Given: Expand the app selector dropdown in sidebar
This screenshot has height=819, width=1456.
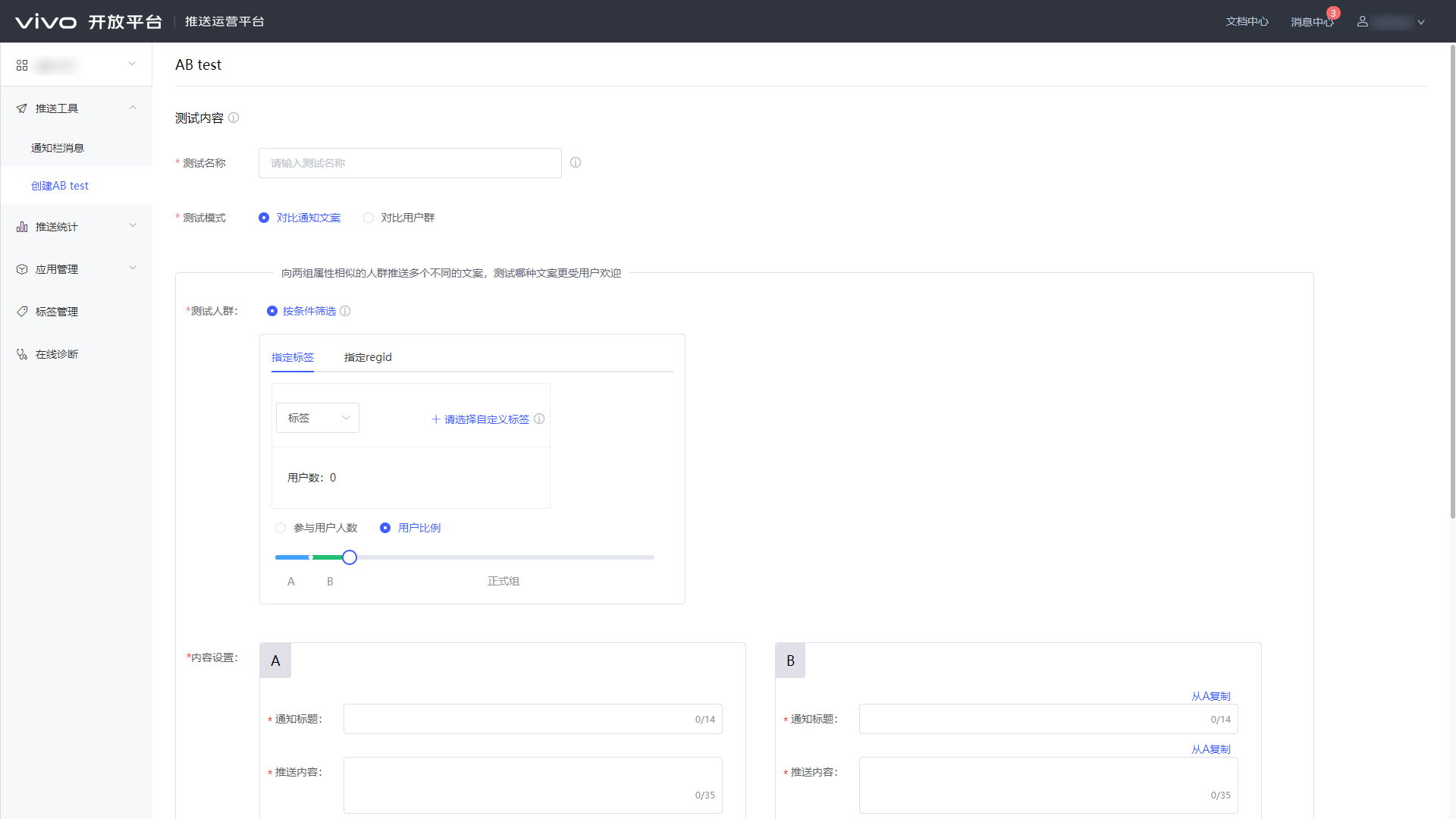Looking at the screenshot, I should point(132,64).
